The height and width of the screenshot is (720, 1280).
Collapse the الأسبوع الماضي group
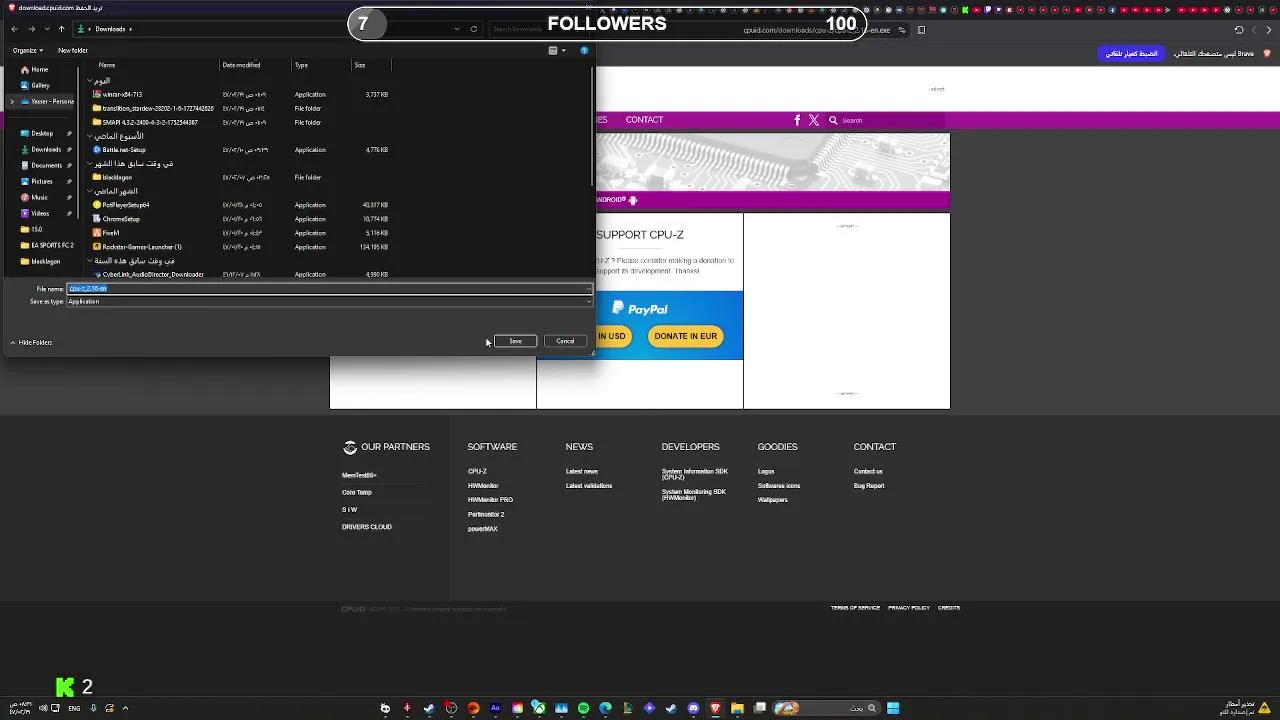(90, 136)
